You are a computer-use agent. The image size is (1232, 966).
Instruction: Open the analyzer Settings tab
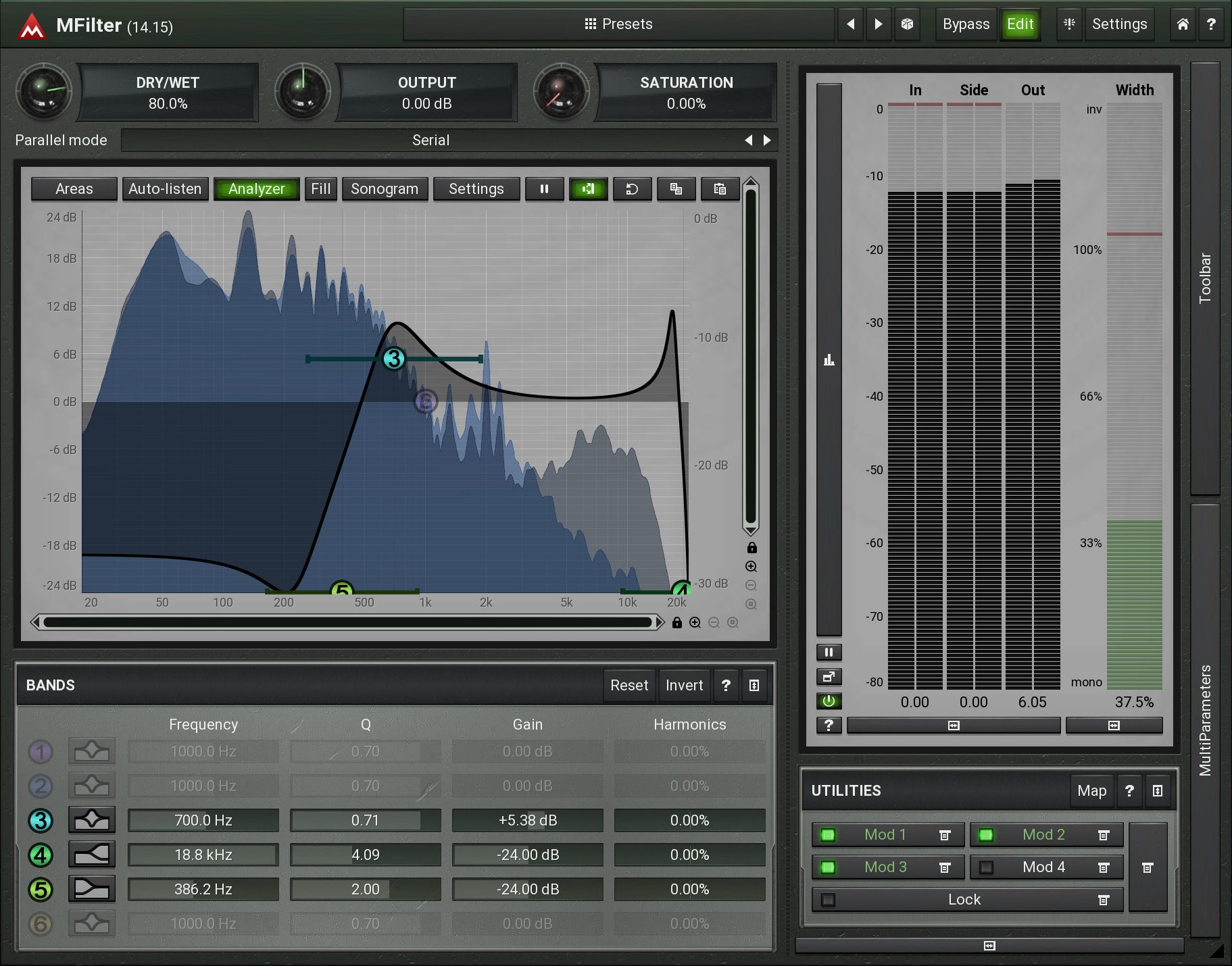476,189
